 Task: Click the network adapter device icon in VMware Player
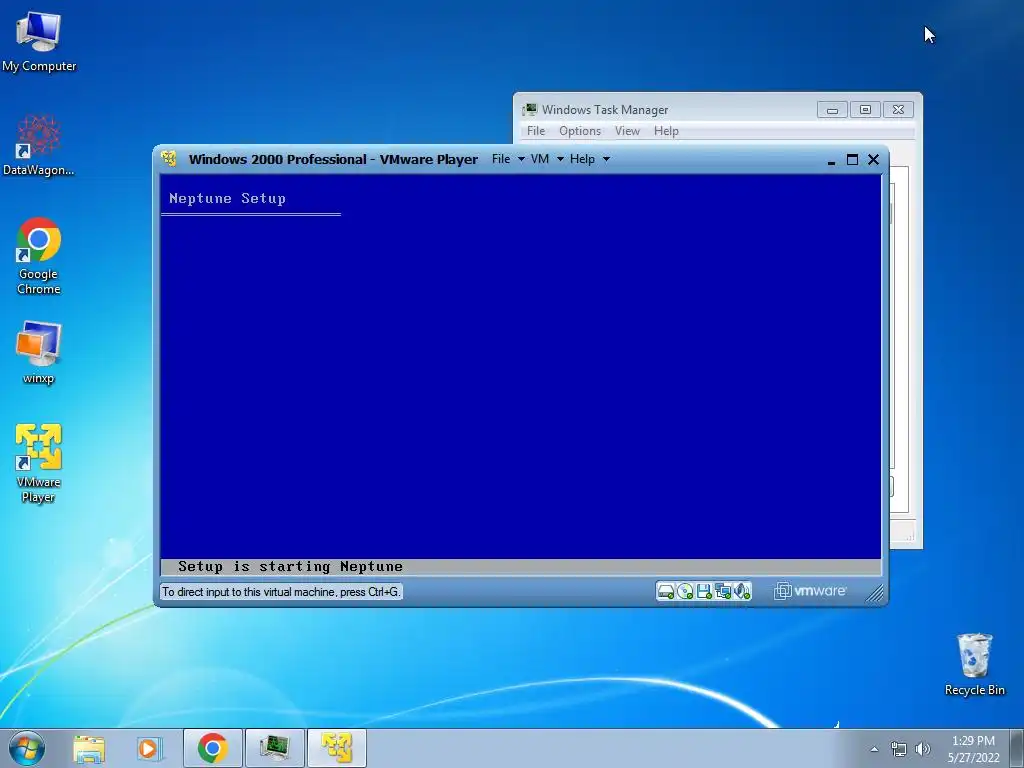coord(723,592)
